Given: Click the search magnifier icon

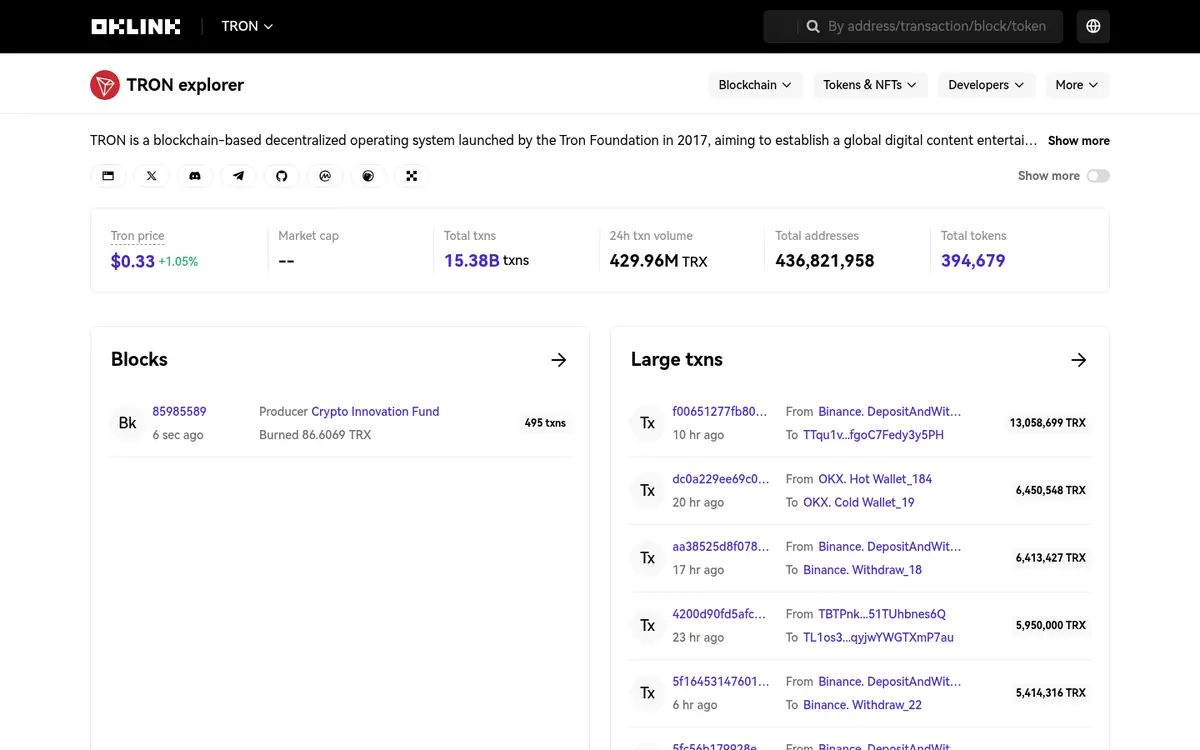Looking at the screenshot, I should click(813, 27).
